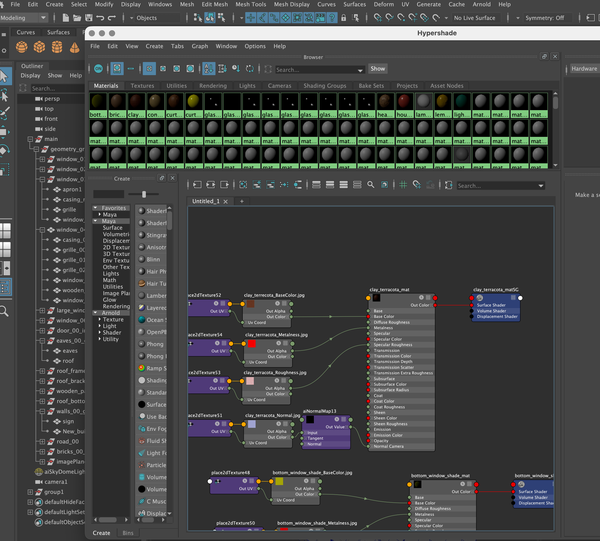Open the Arnold menu in Maya menu bar
The width and height of the screenshot is (600, 541).
481,4
